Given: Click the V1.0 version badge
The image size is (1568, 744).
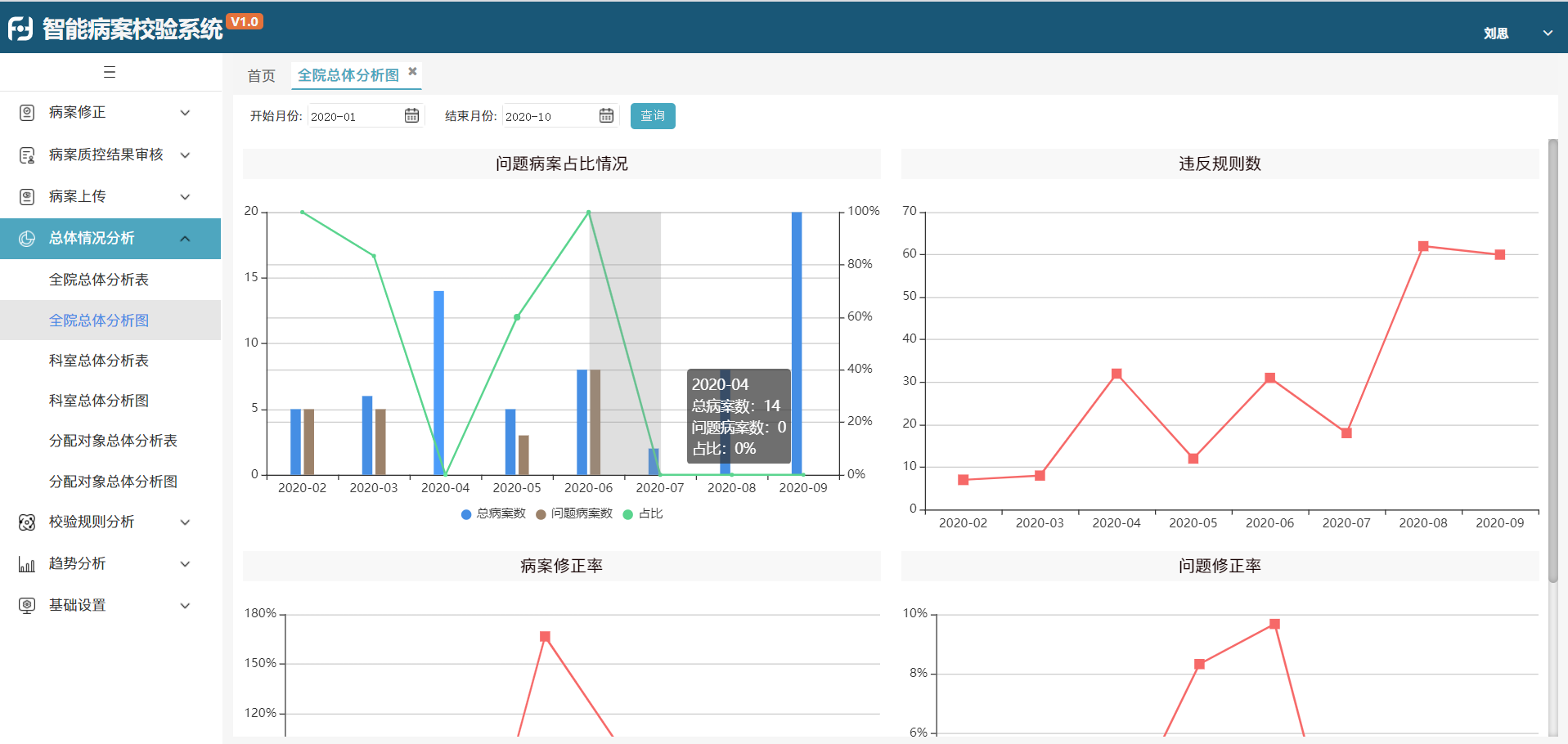Looking at the screenshot, I should click(245, 21).
